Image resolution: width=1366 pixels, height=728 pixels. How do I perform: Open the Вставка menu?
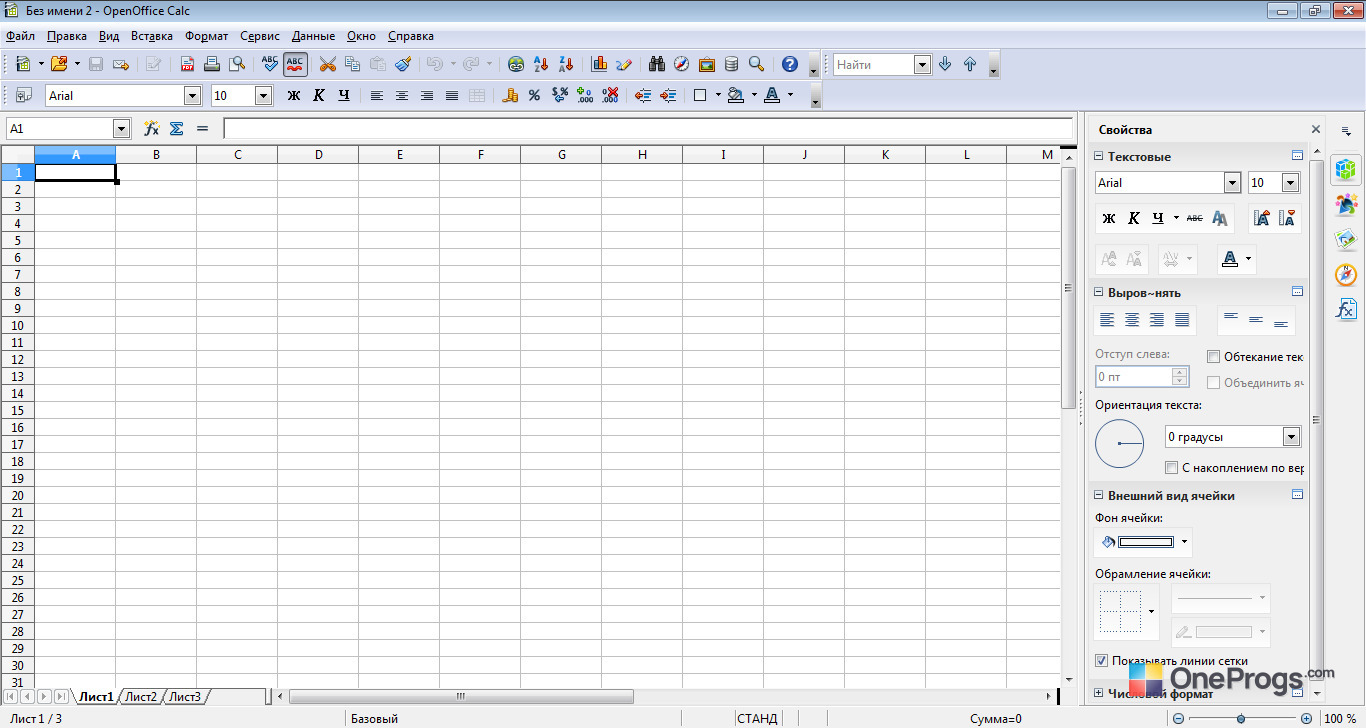point(152,35)
